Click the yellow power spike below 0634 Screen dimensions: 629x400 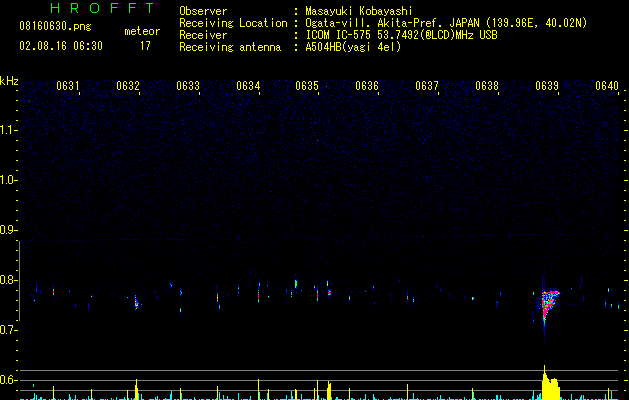[x=258, y=389]
